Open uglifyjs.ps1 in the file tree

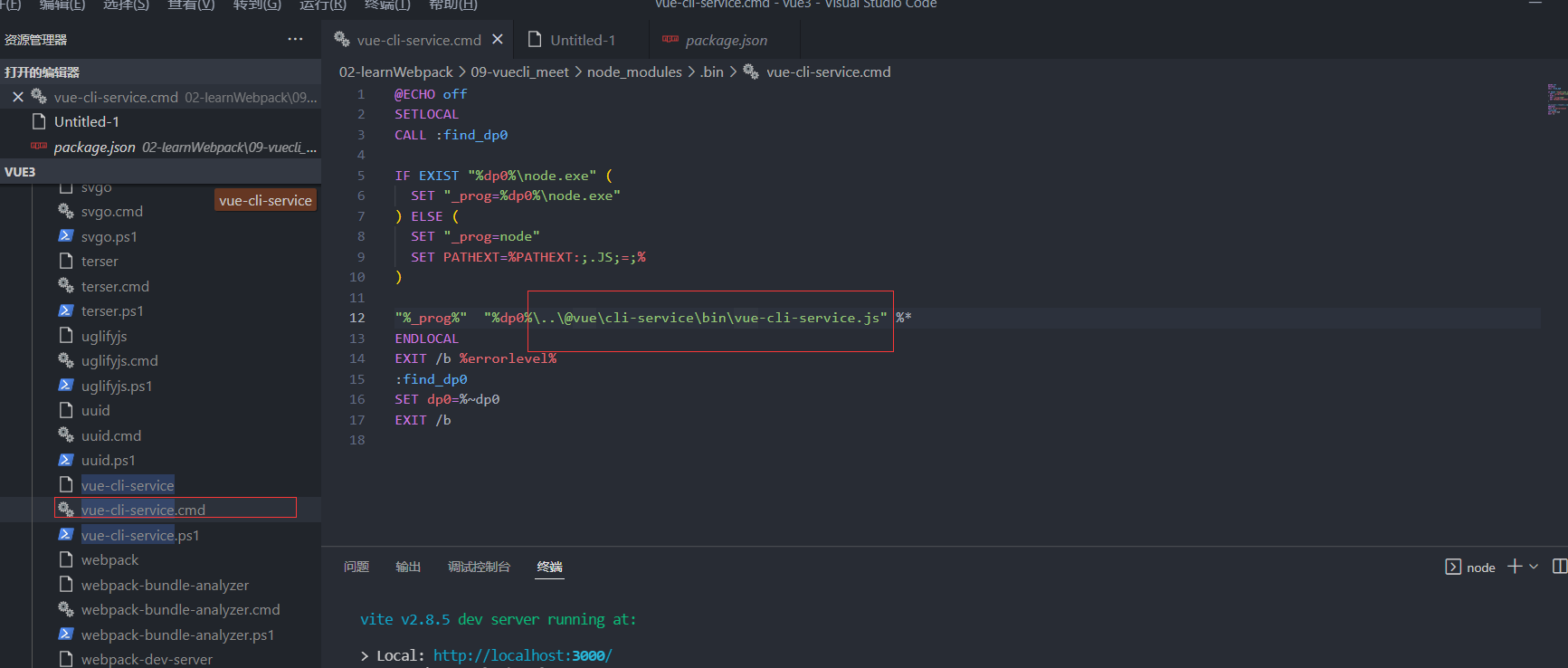click(x=117, y=386)
